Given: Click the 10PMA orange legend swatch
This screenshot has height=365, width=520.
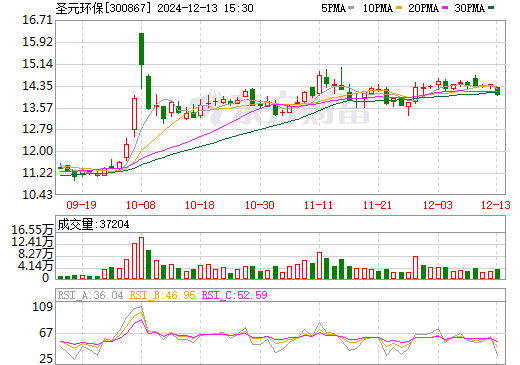Looking at the screenshot, I should coord(399,8).
